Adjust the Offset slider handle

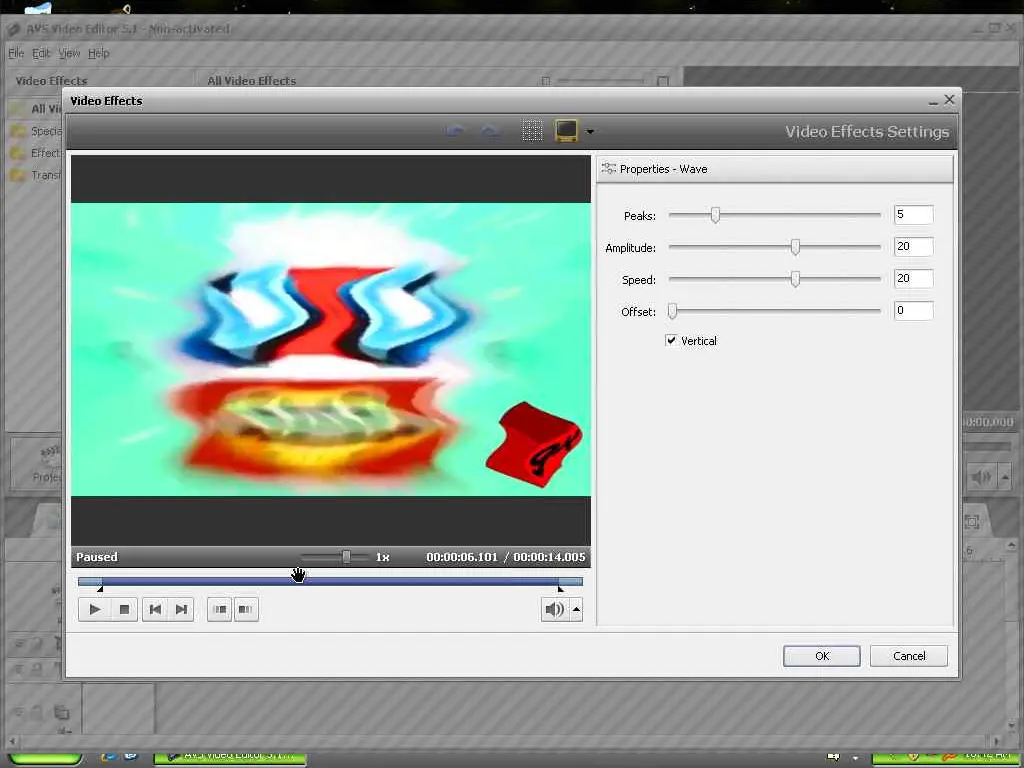click(672, 311)
